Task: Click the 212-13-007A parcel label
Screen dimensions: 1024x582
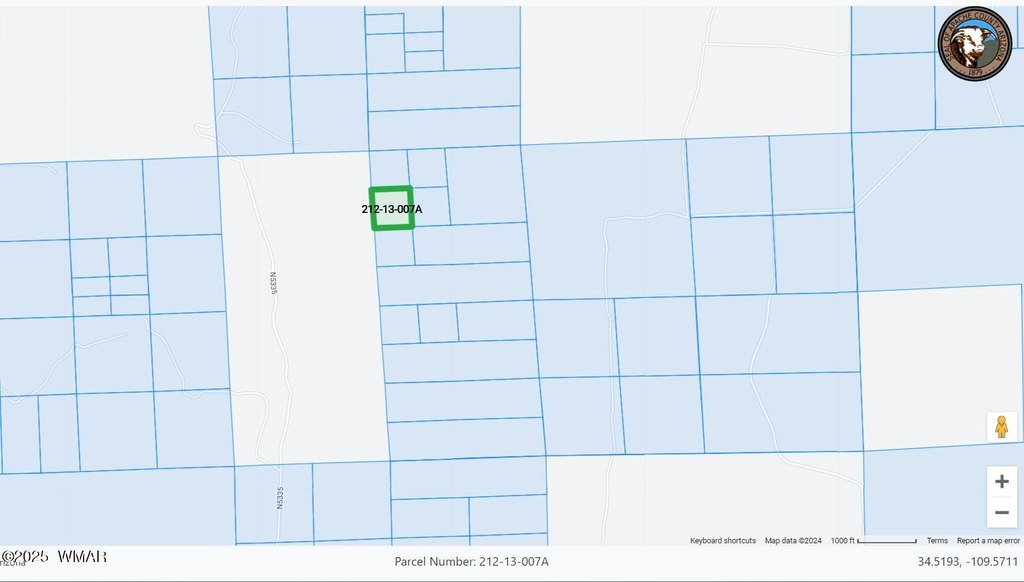Action: 392,209
